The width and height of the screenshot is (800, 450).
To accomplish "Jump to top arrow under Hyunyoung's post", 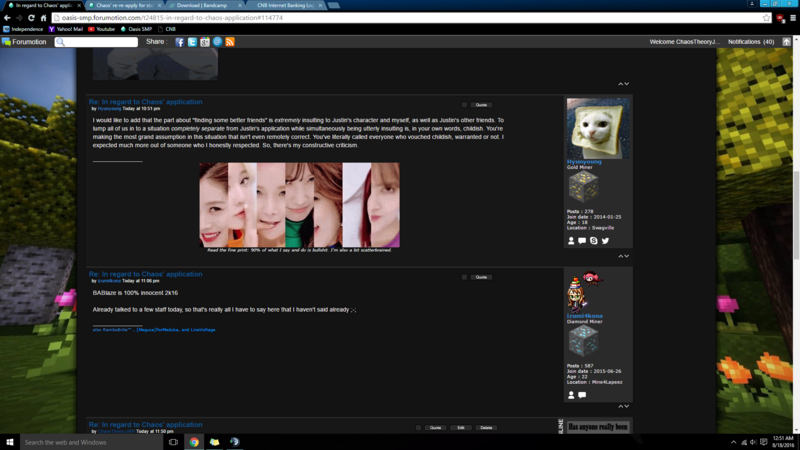I will coord(621,256).
